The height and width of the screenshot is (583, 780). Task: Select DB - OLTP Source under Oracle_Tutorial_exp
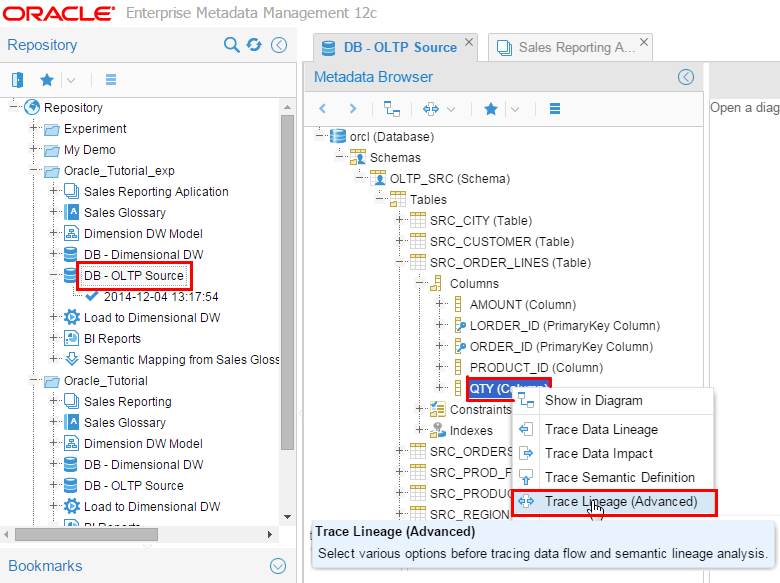[x=134, y=276]
